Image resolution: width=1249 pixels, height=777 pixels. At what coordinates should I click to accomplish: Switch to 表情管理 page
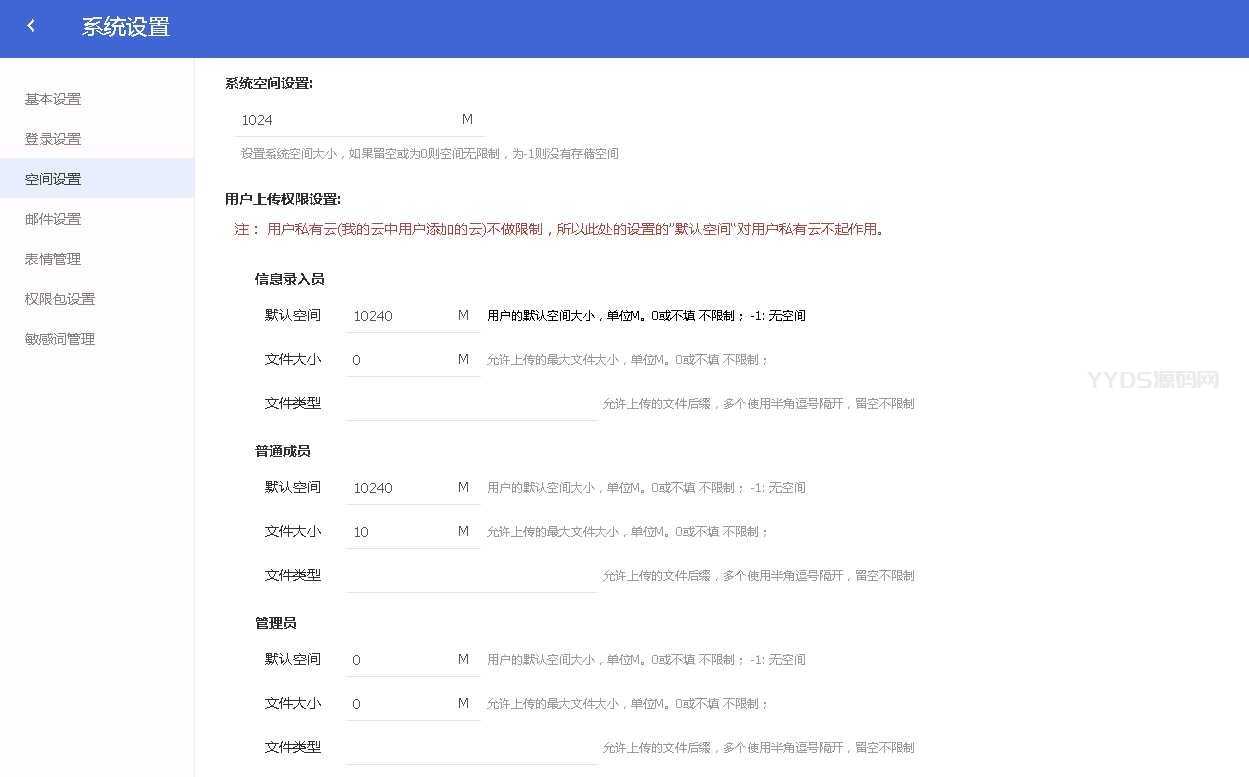point(53,259)
